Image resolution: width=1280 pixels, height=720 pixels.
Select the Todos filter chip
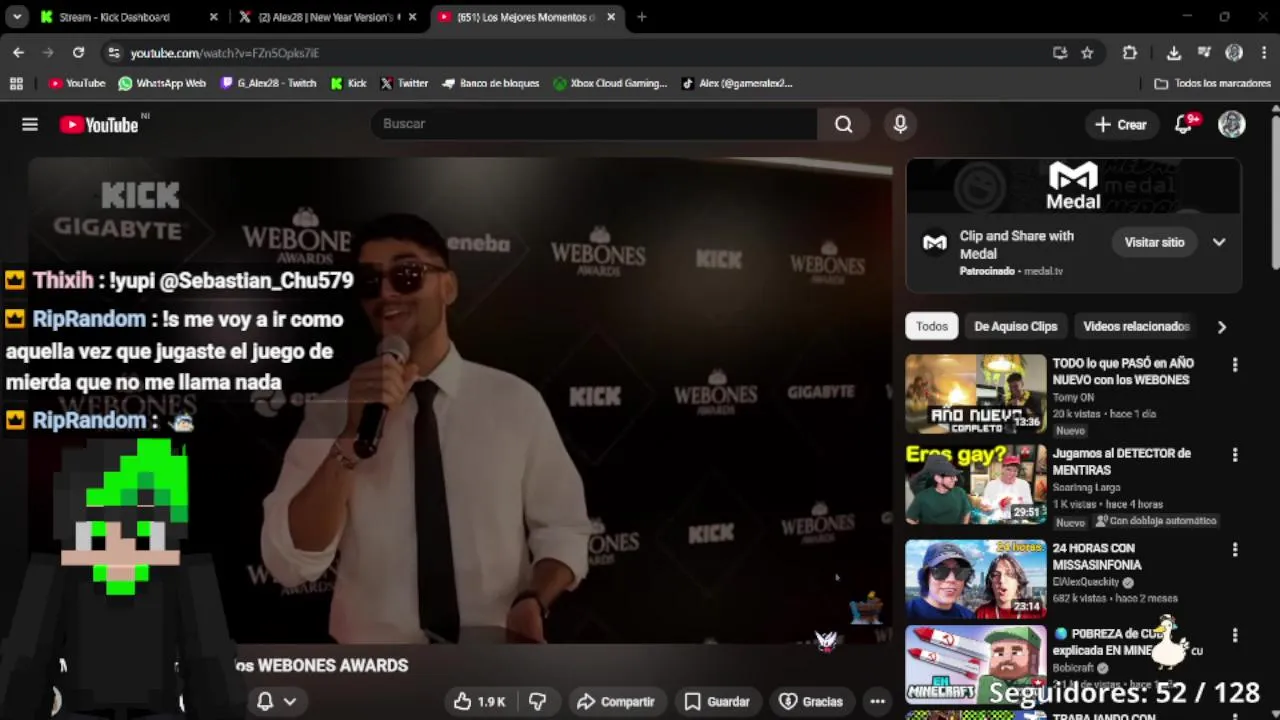pyautogui.click(x=931, y=326)
